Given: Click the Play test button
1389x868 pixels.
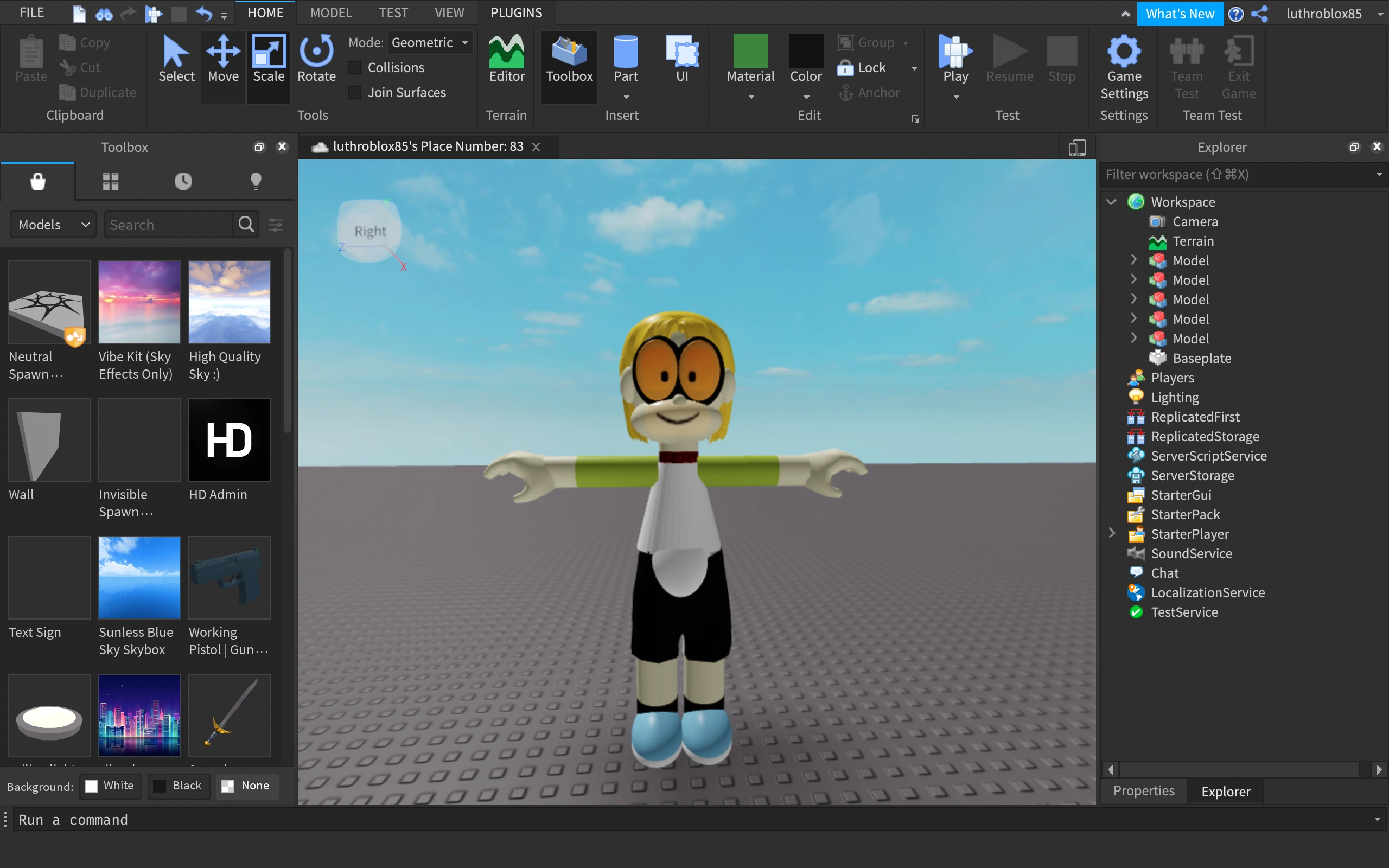Looking at the screenshot, I should [955, 55].
